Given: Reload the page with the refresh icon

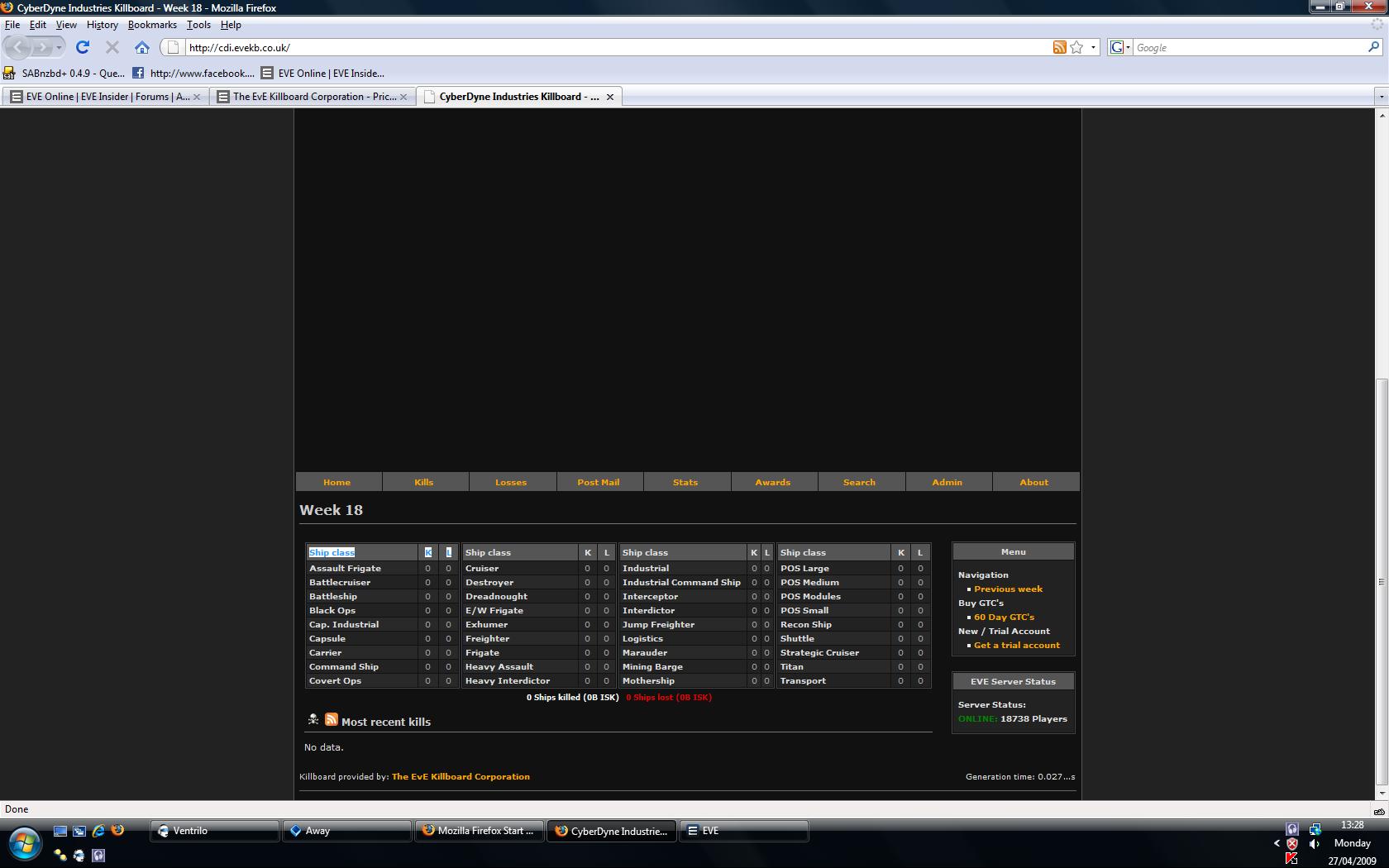Looking at the screenshot, I should pos(83,47).
